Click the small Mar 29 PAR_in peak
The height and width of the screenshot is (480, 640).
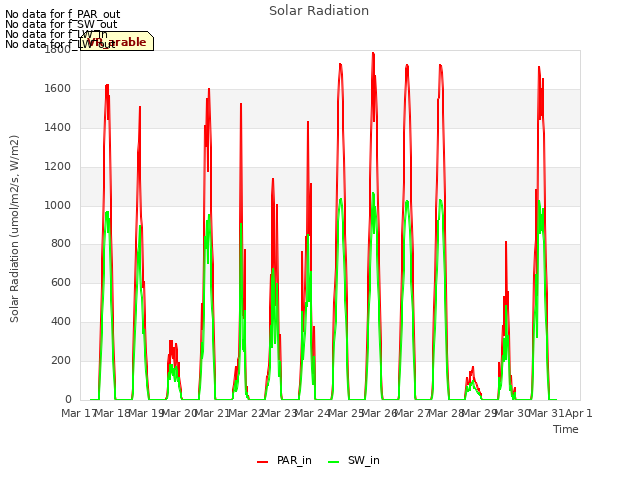pos(473,368)
